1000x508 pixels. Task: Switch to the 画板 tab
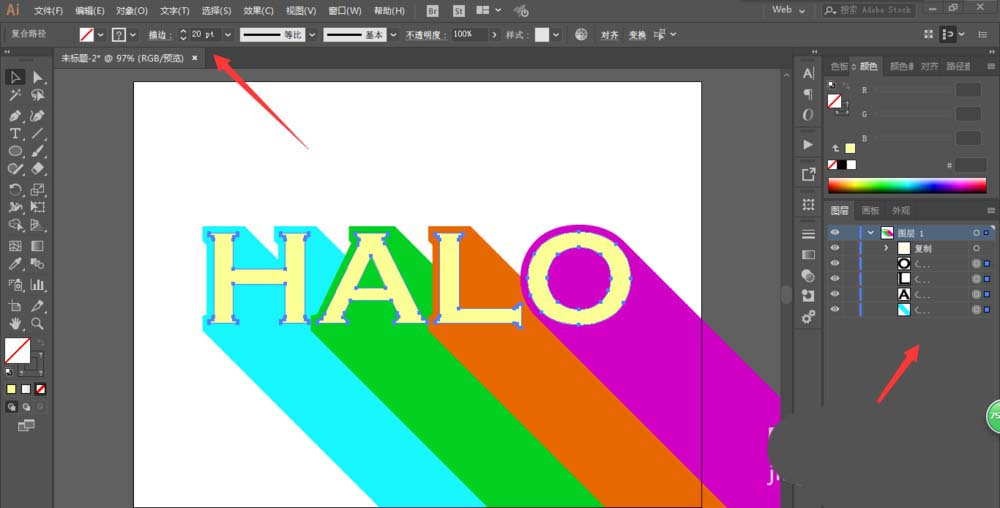tap(870, 210)
